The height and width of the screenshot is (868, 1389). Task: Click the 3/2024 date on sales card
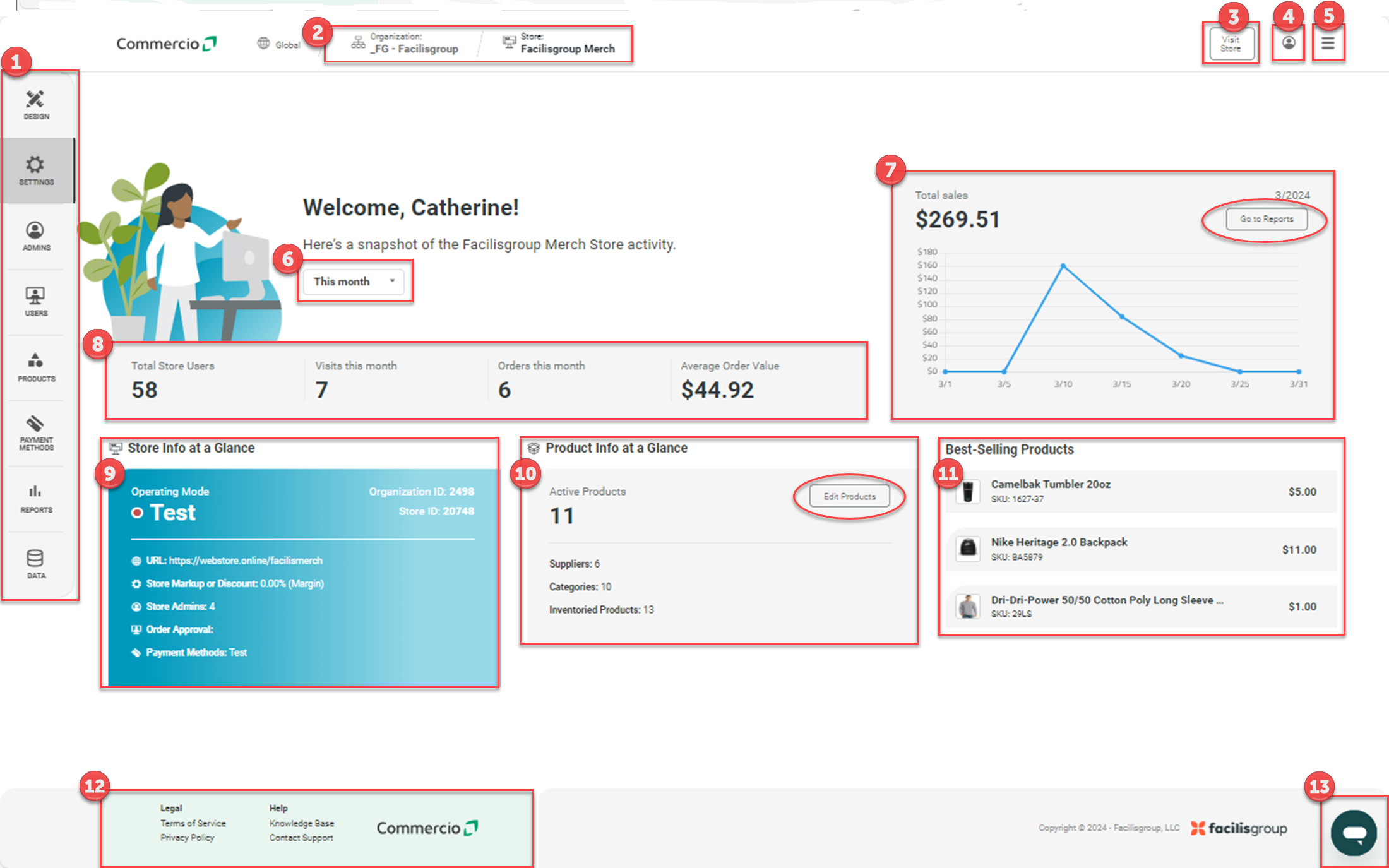tap(1292, 195)
